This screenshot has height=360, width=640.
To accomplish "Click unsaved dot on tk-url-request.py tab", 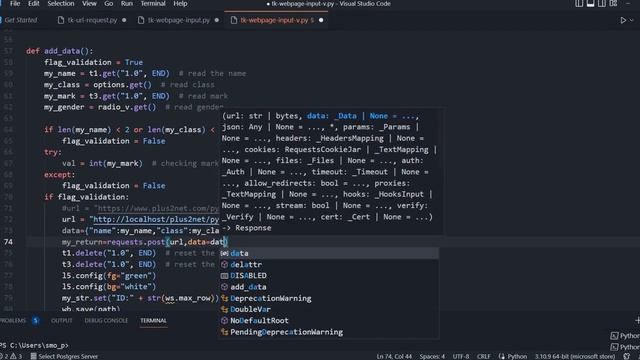I will click(124, 20).
